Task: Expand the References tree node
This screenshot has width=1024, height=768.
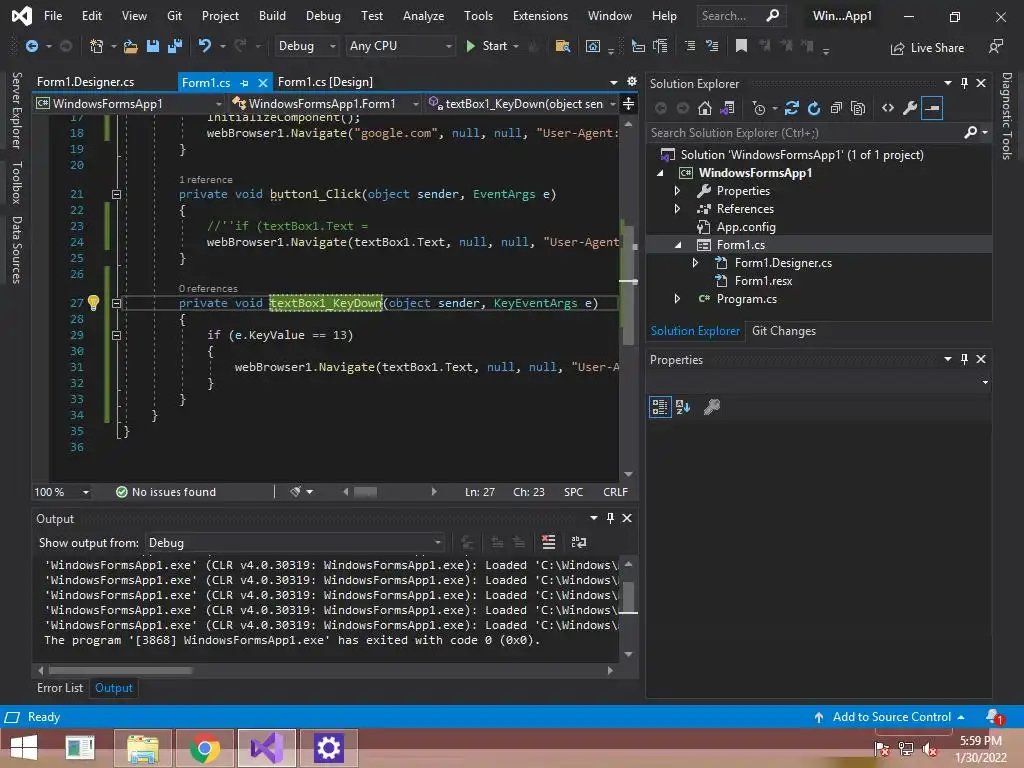Action: coord(677,209)
